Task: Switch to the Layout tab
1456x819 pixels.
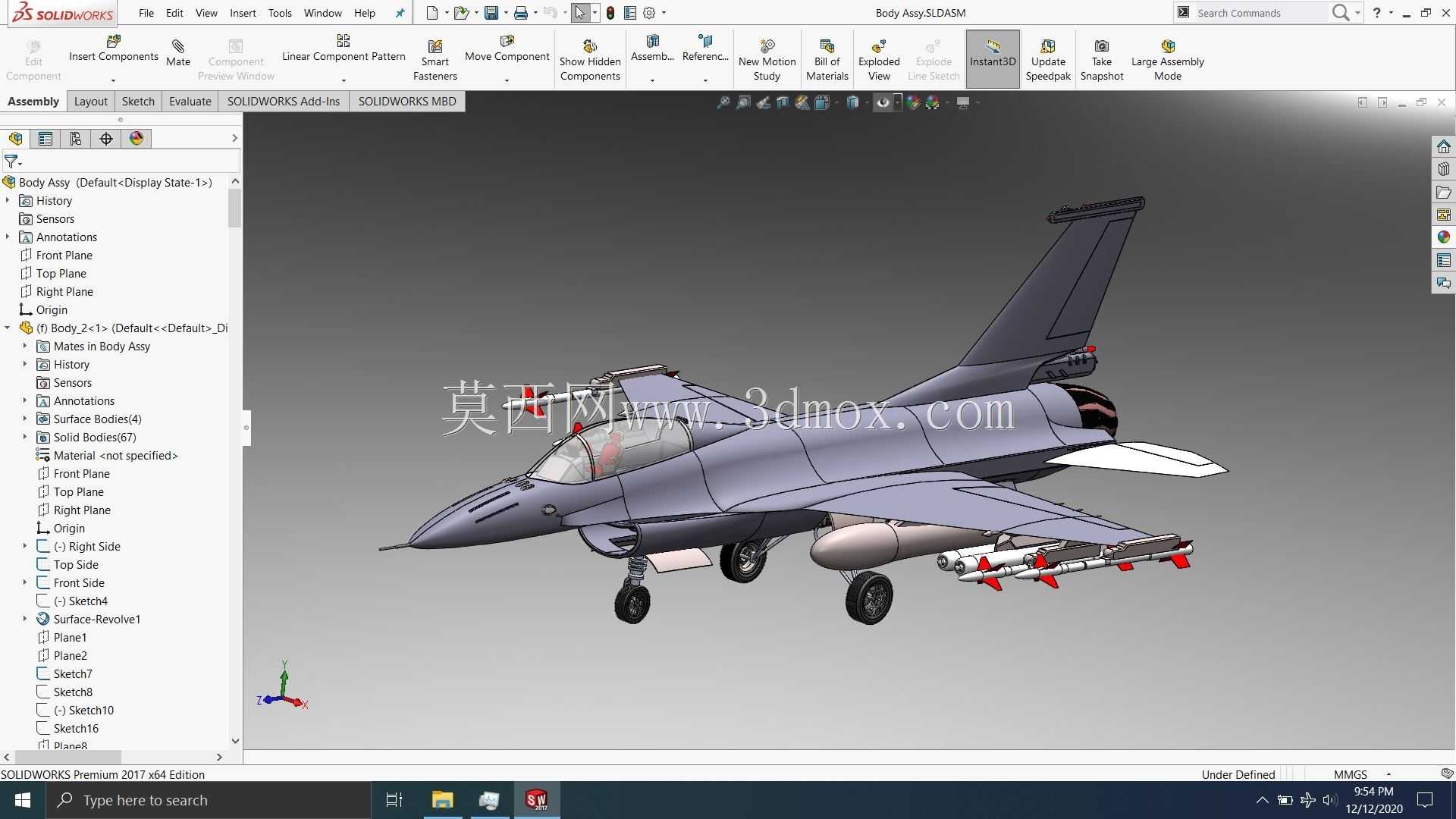Action: 91,101
